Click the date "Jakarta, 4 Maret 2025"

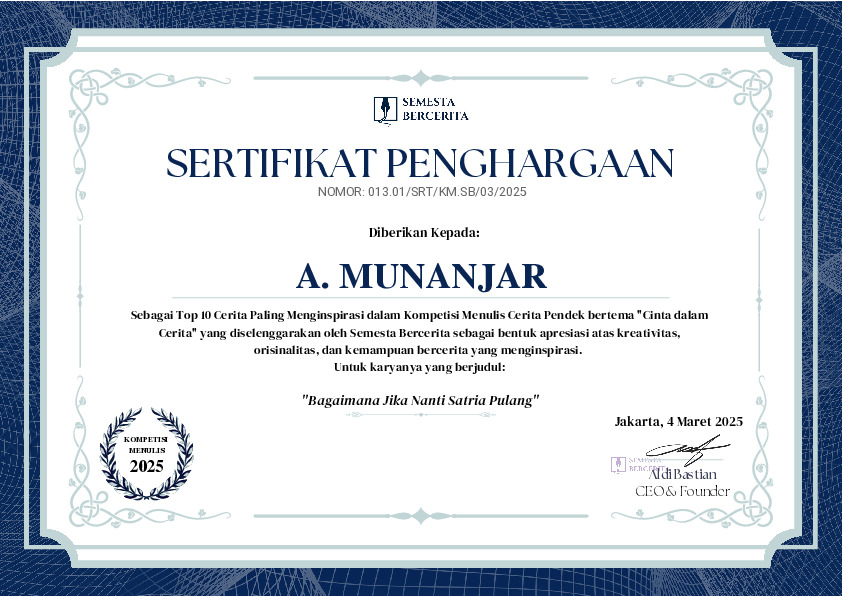(679, 422)
